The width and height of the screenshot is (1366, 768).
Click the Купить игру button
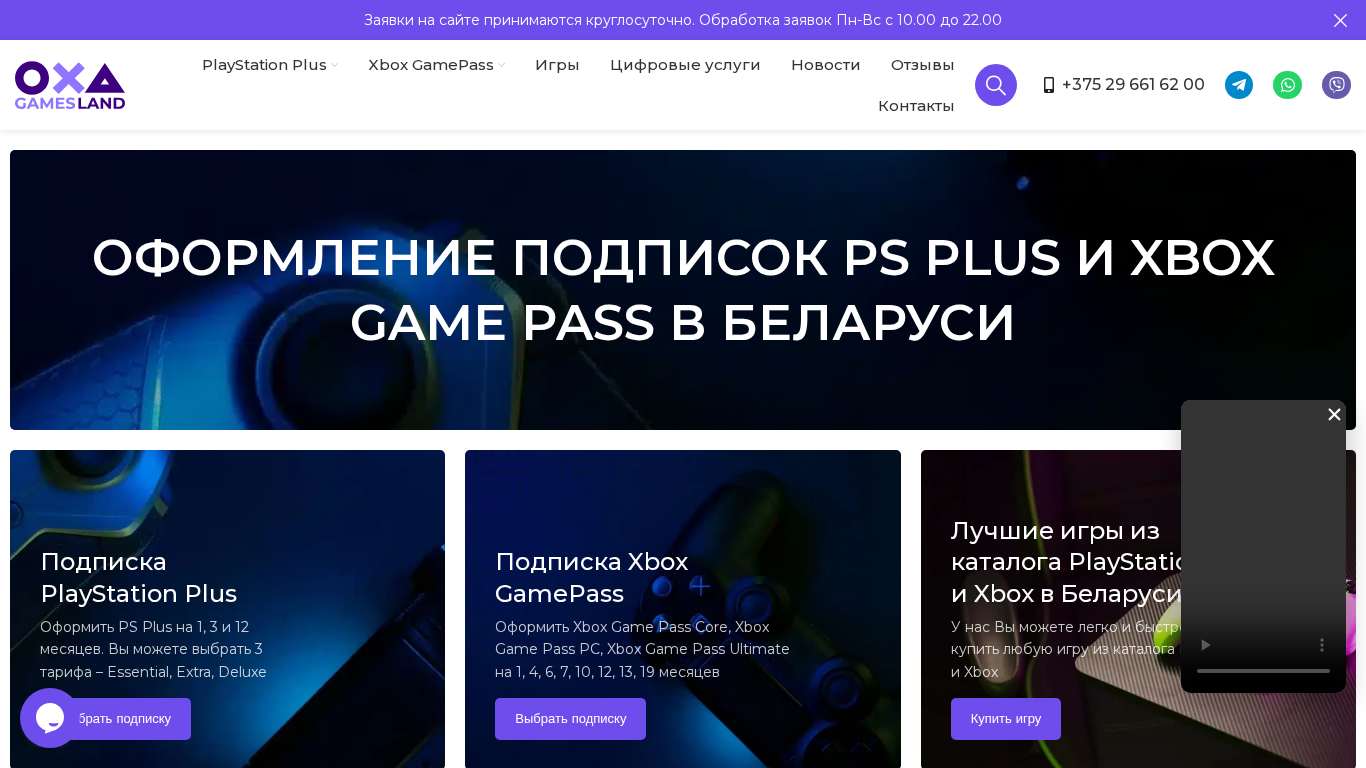(x=1006, y=719)
